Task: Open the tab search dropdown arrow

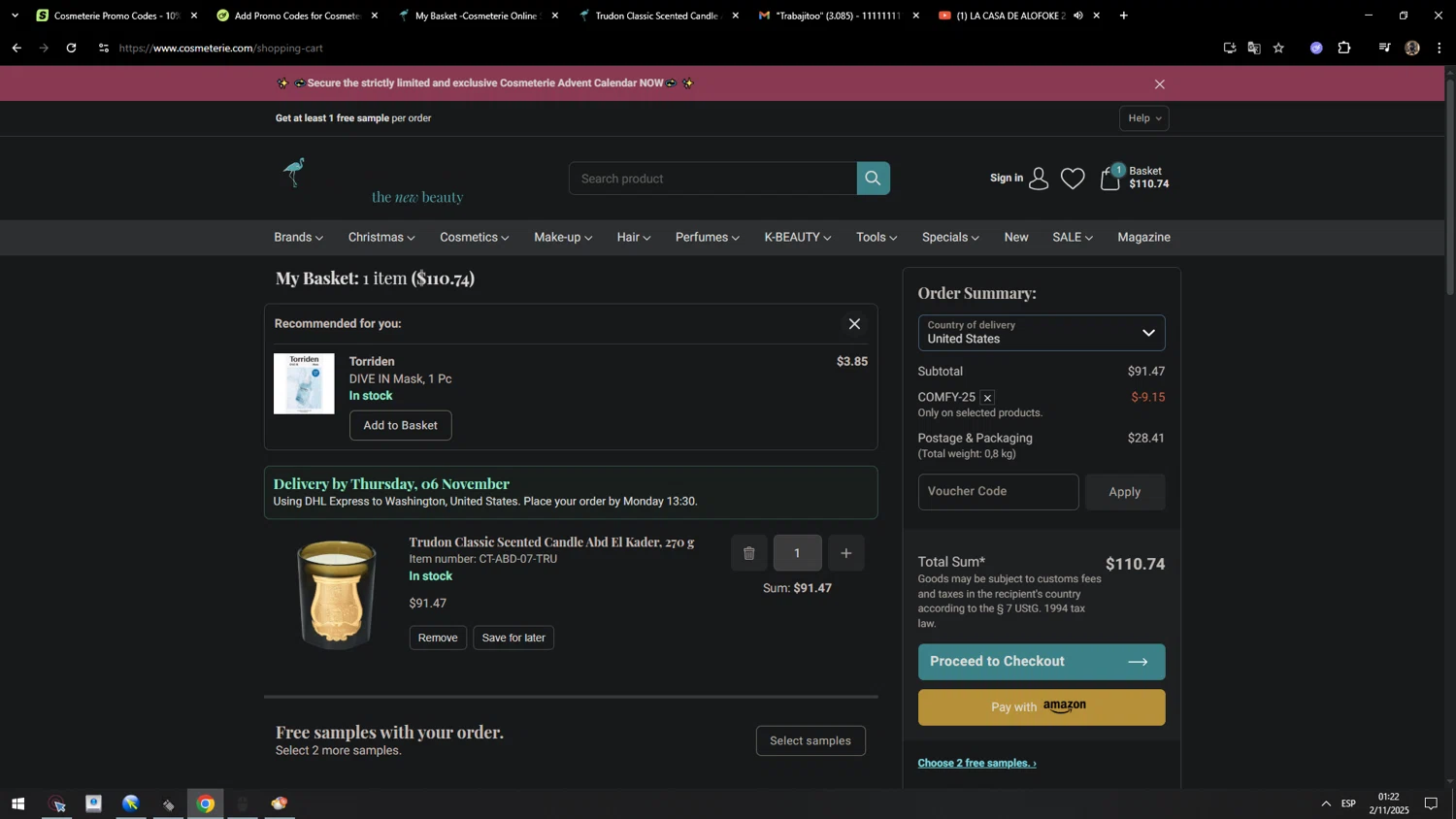Action: (x=15, y=16)
